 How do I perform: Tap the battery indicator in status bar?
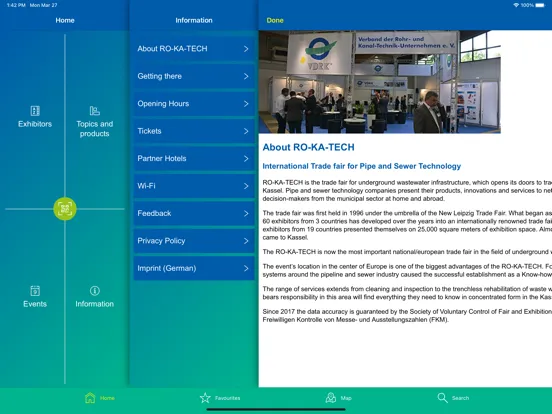coord(540,5)
